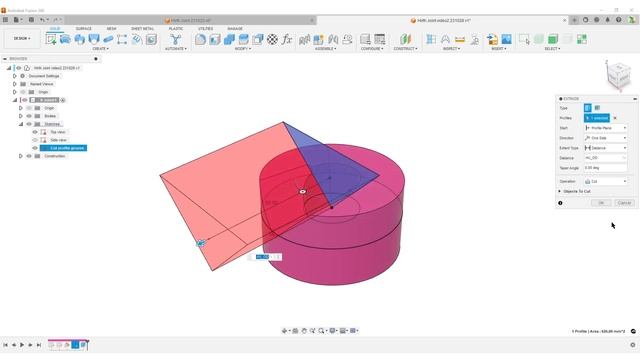Viewport: 640px width, 360px height.
Task: Open the Help question mark icon
Action: pos(619,20)
